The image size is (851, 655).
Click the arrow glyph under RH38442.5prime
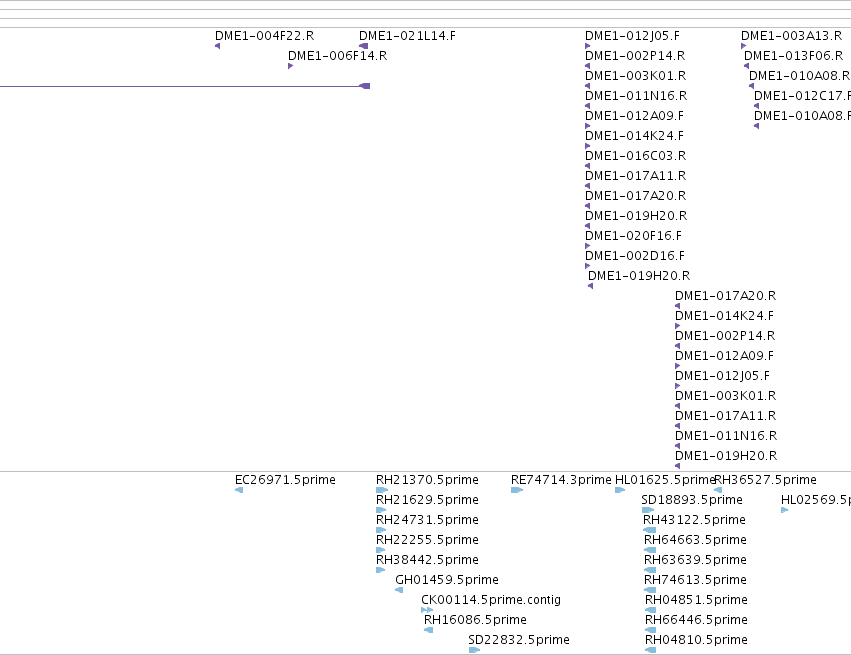coord(380,570)
